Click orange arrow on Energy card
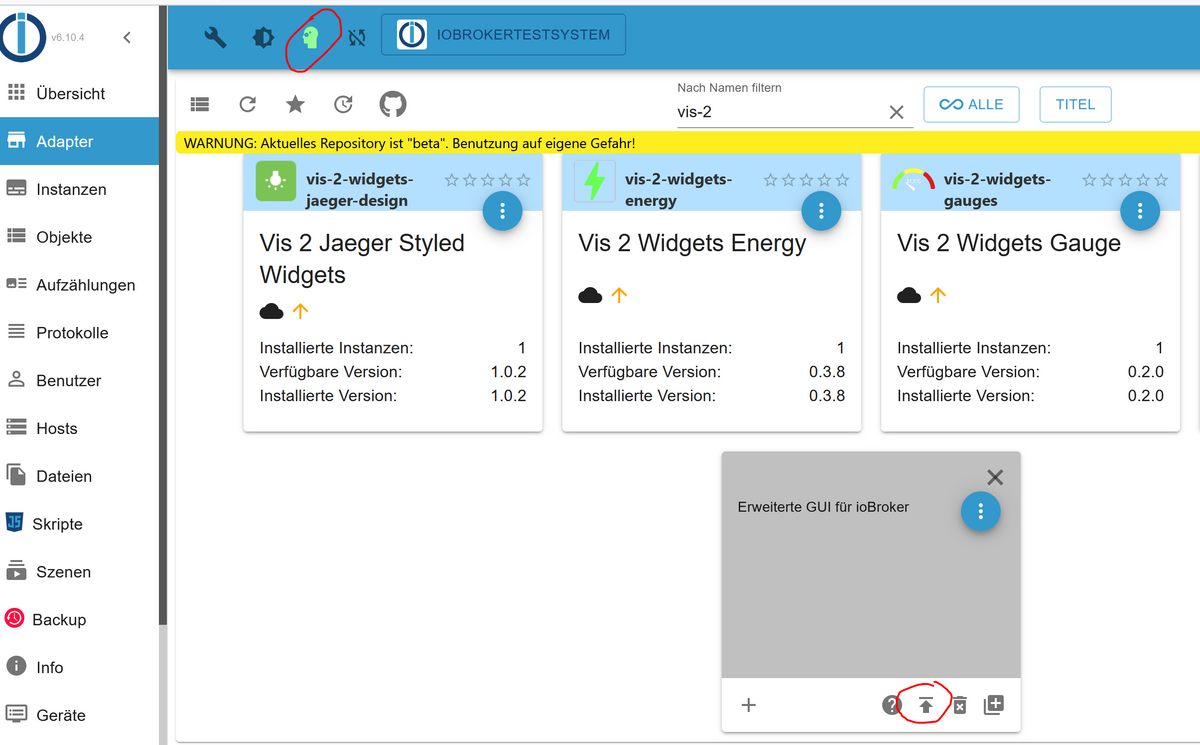1200x745 pixels. (x=619, y=295)
